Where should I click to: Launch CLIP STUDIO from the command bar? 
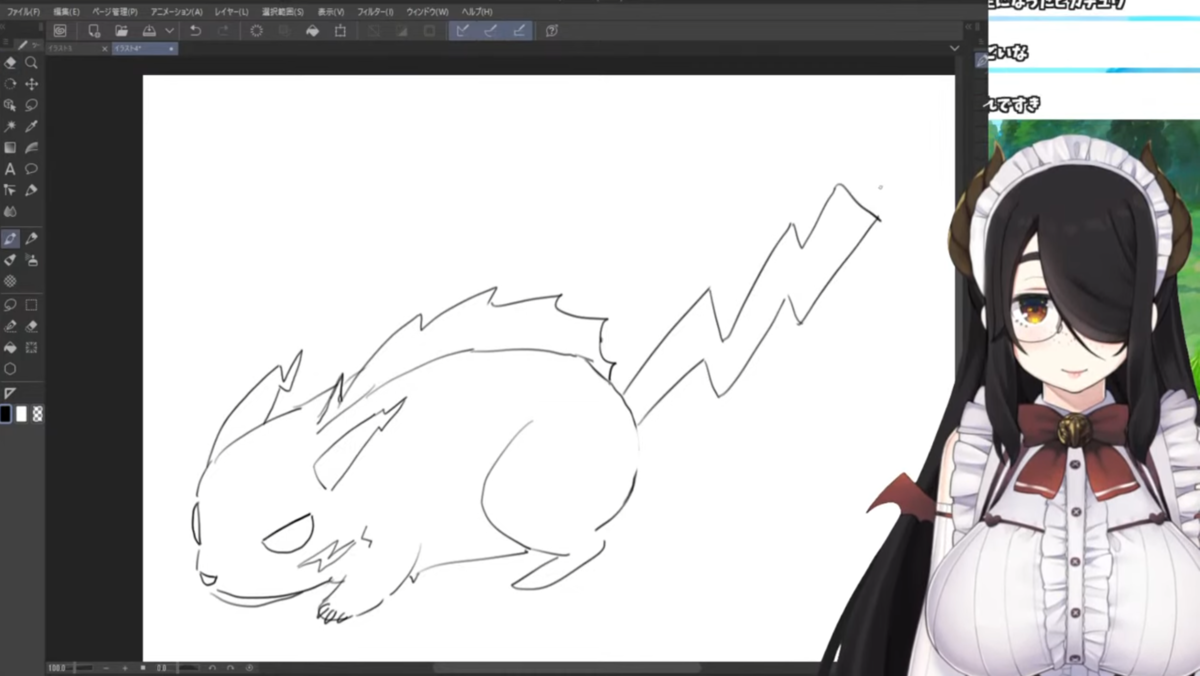(x=60, y=31)
